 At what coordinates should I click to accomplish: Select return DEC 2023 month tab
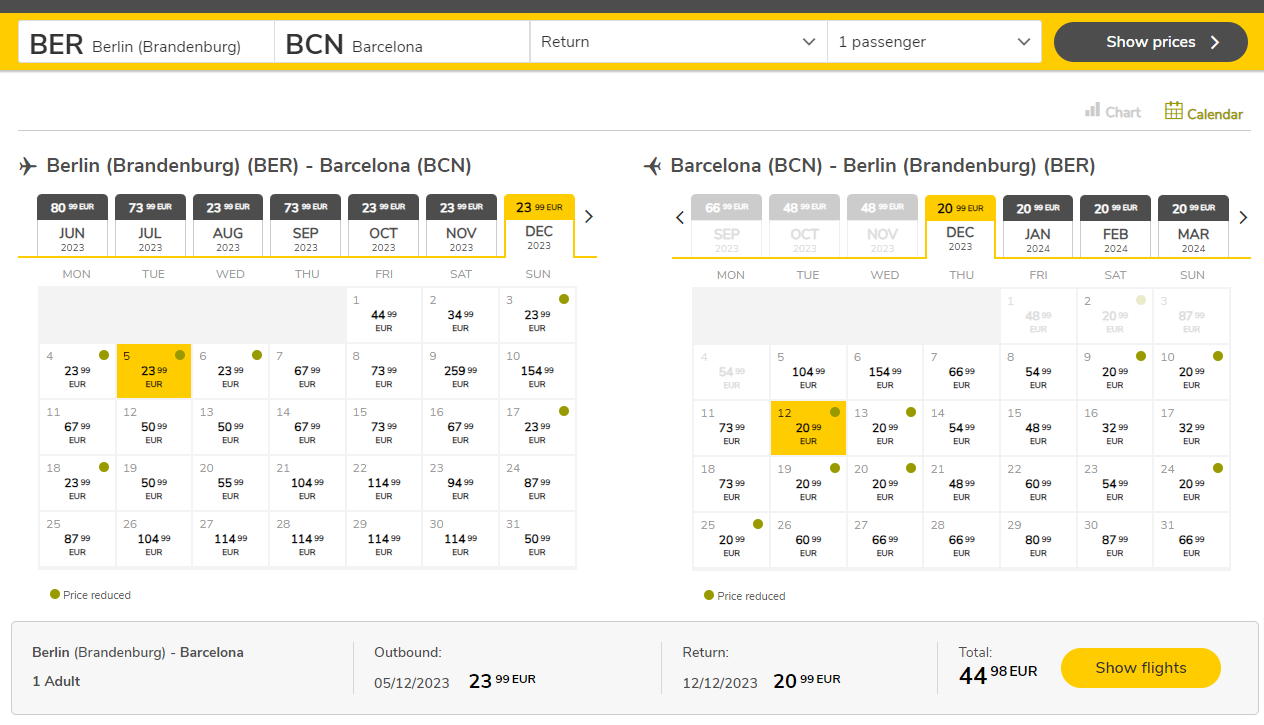960,226
